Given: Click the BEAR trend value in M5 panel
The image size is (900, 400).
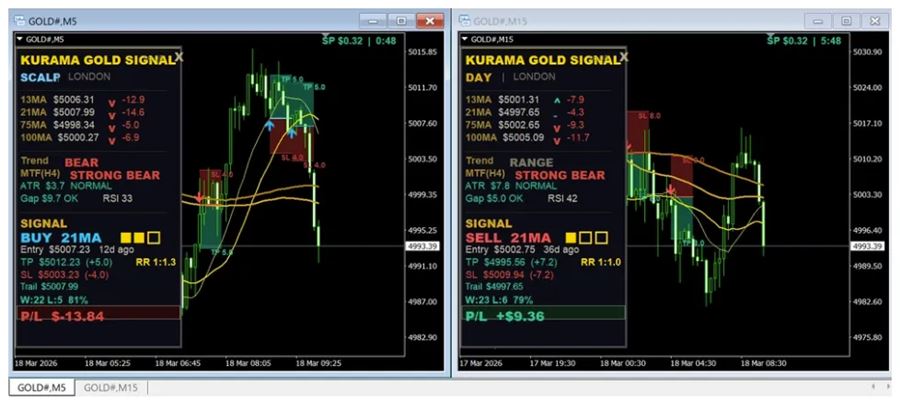Looking at the screenshot, I should coord(82,163).
